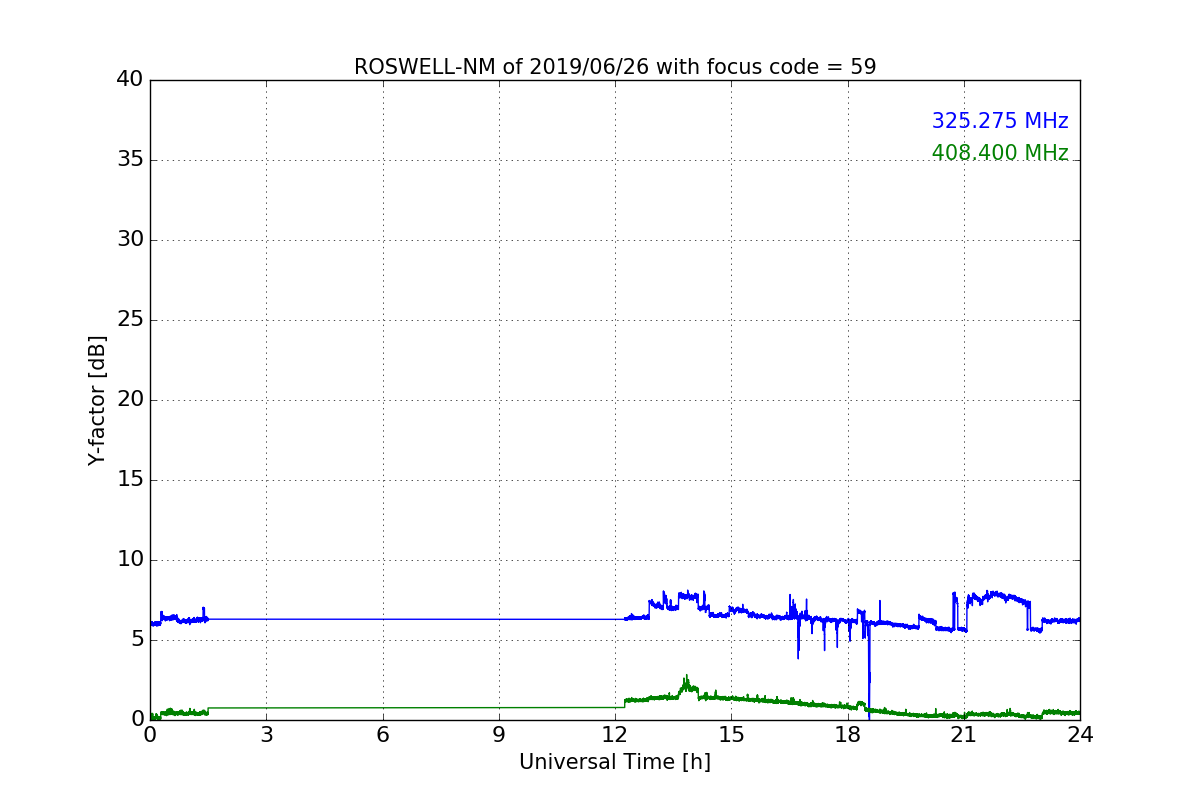Select the blue '325.275 MHz' legend label
Viewport: 1200px width, 800px height.
(1000, 121)
